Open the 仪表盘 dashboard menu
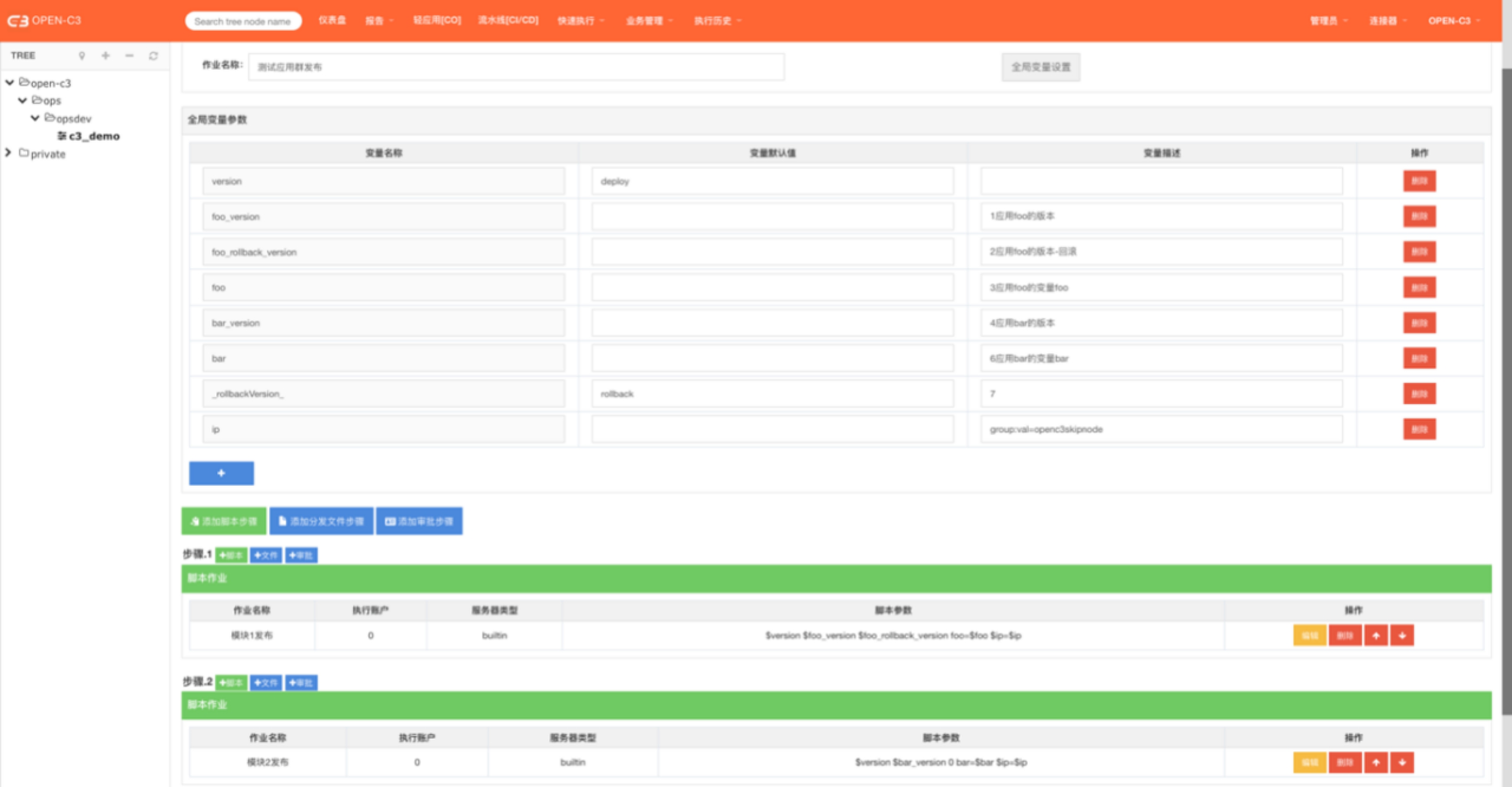This screenshot has height=787, width=1512. point(332,20)
